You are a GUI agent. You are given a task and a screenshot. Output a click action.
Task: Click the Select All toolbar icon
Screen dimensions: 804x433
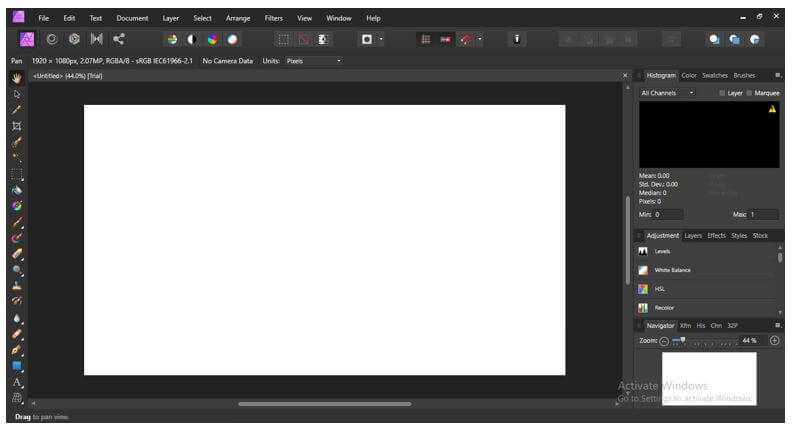[283, 40]
